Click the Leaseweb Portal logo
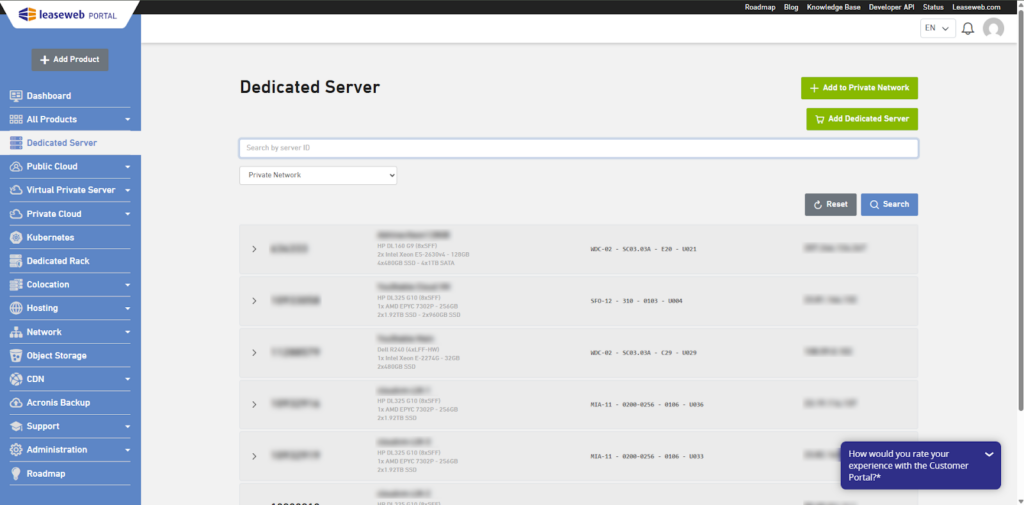Viewport: 1024px width, 505px height. [68, 14]
